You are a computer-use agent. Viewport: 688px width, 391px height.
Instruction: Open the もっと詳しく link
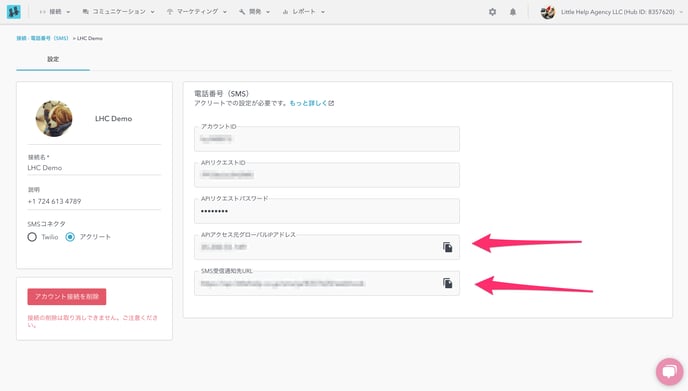(312, 104)
